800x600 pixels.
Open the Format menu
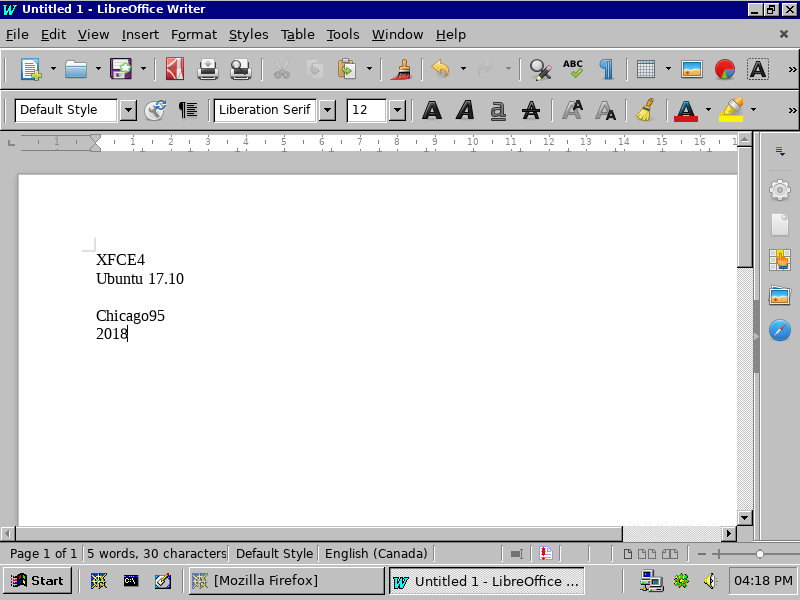[x=193, y=34]
